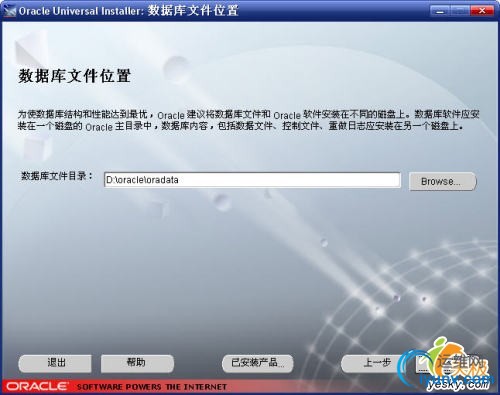
Task: Click the description paragraph about Oracle 主目录
Action: tap(248, 120)
